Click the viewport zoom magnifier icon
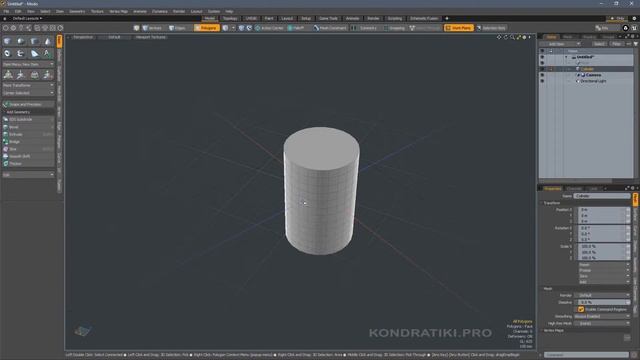This screenshot has width=640, height=360. (512, 37)
